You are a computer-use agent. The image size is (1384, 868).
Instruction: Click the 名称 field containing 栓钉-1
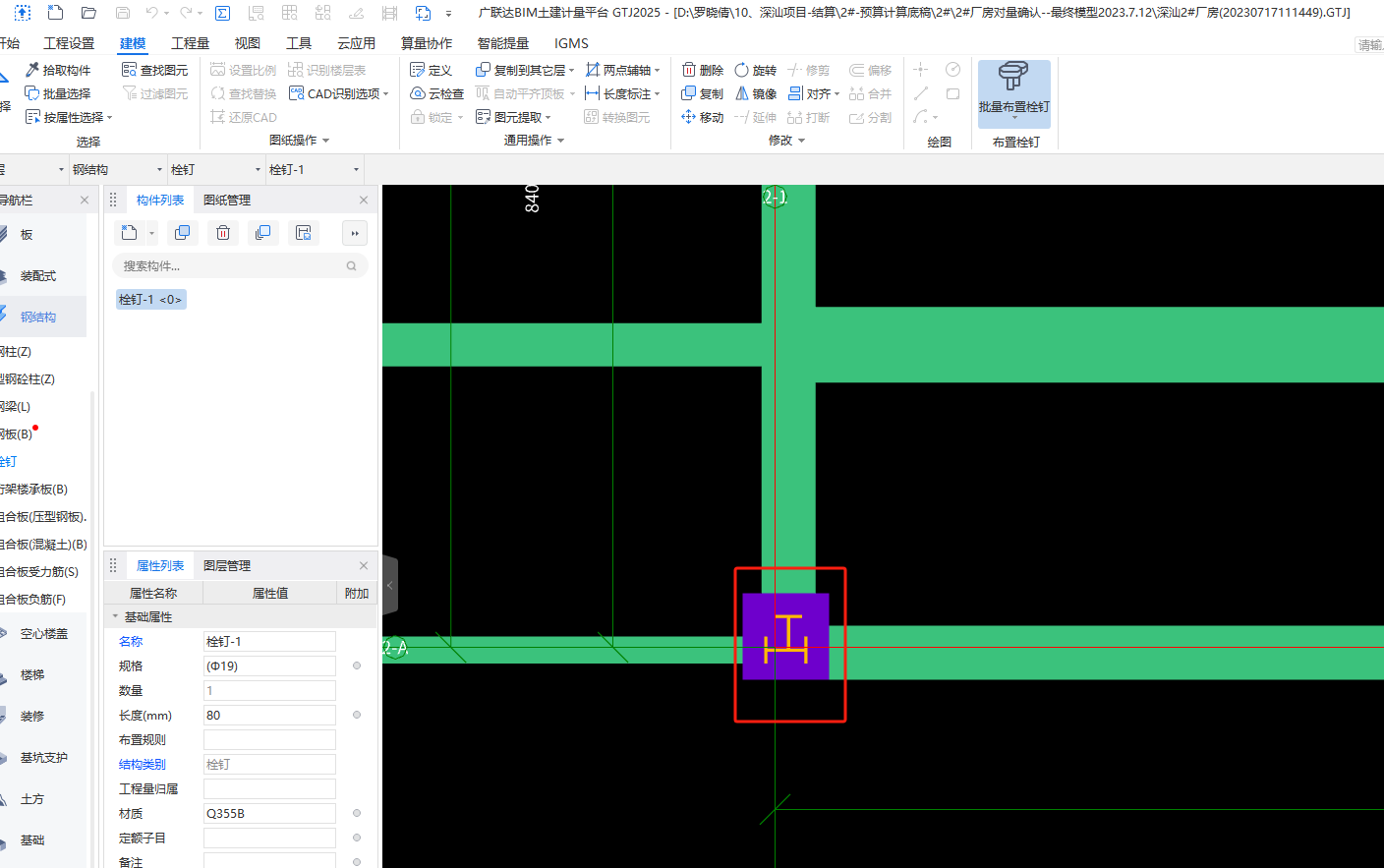(x=269, y=641)
